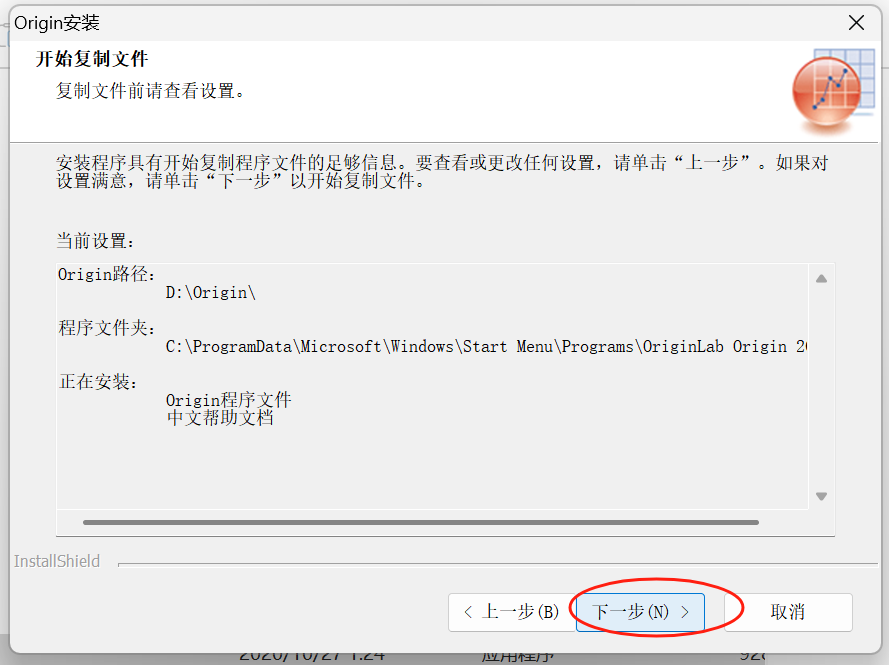Cancel installation with the 取消 button
The width and height of the screenshot is (889, 665).
tap(788, 612)
